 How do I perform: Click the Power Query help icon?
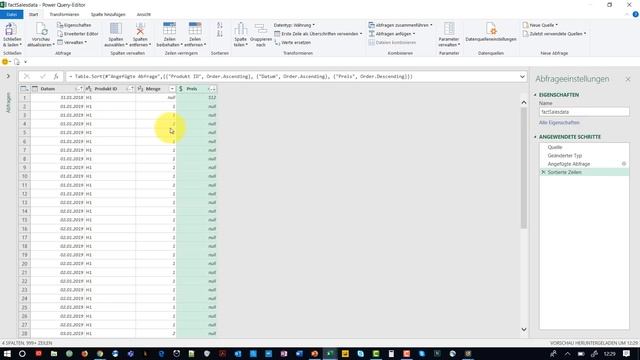click(x=635, y=14)
